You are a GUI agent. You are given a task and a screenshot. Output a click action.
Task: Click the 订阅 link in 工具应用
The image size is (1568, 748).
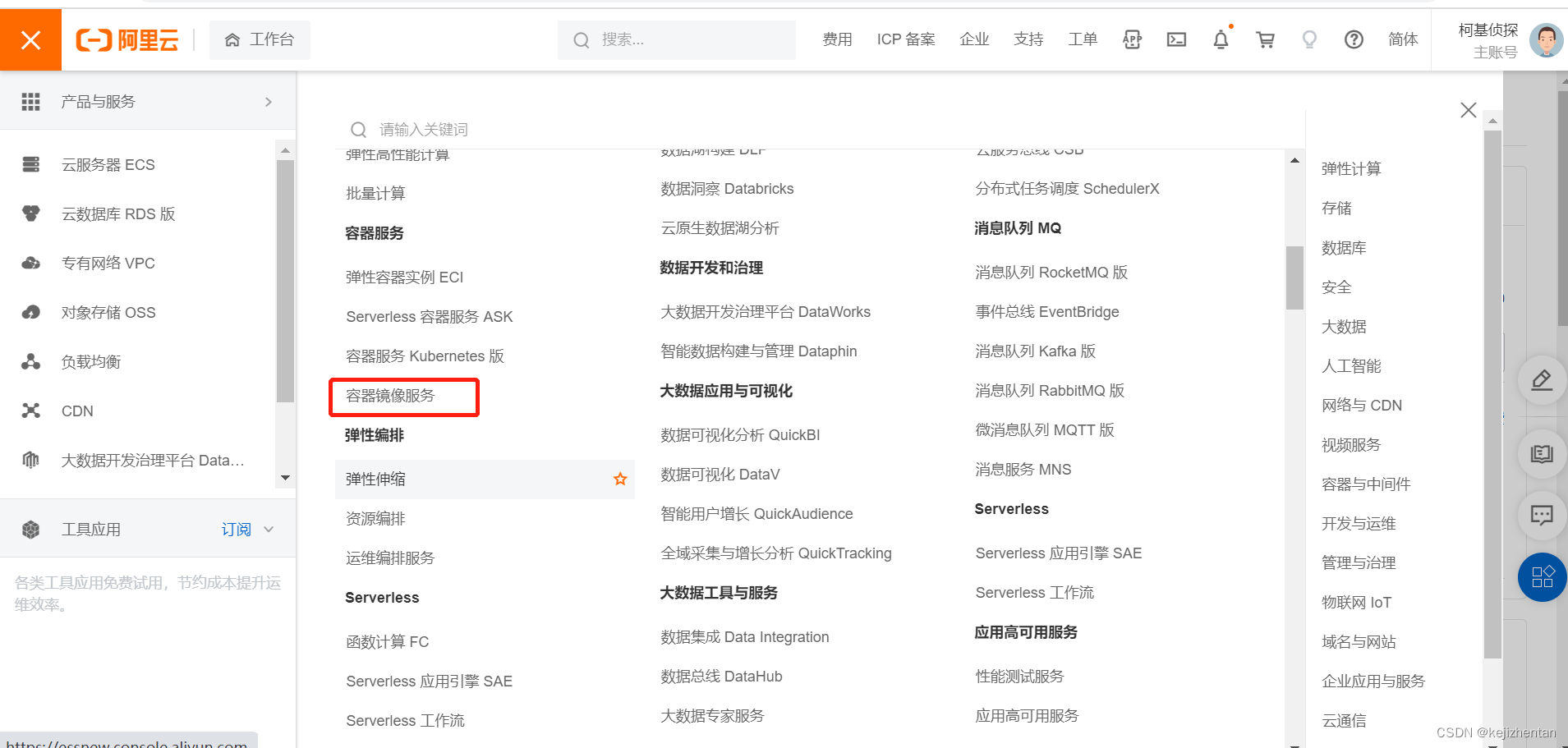[x=237, y=530]
